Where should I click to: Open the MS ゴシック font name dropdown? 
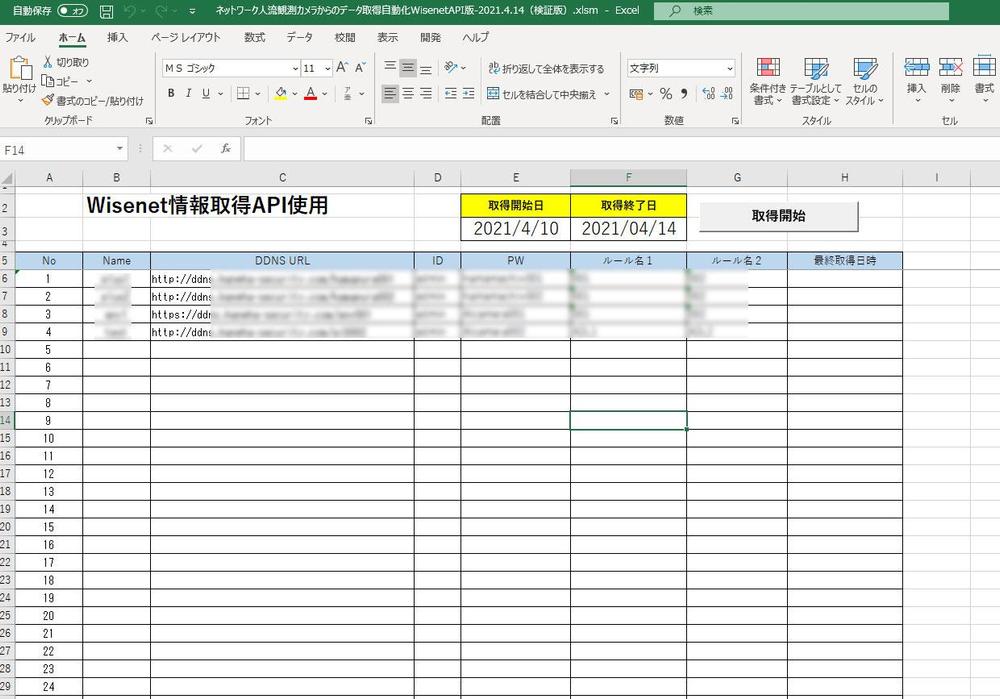295,68
